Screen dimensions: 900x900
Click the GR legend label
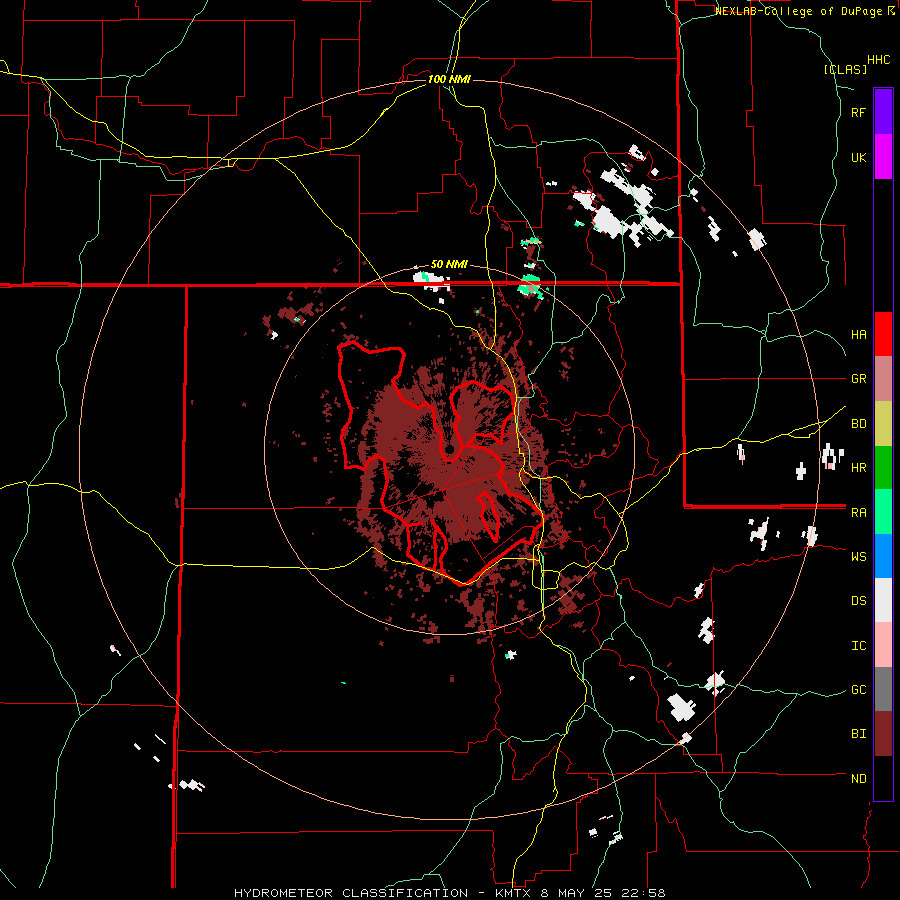pos(858,379)
